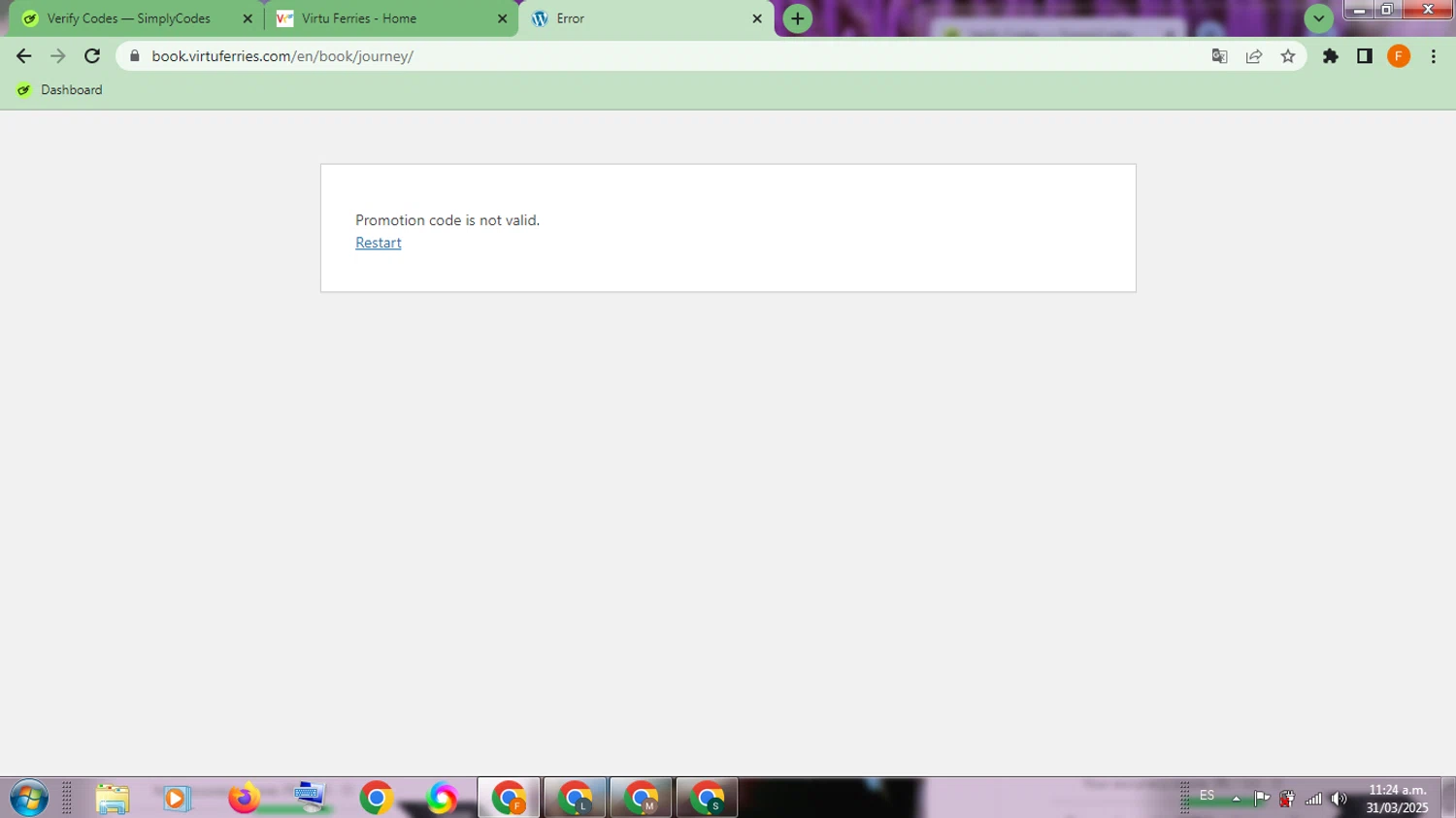This screenshot has width=1456, height=818.
Task: Switch to Virtu Ferries - Home tab
Action: click(x=391, y=18)
